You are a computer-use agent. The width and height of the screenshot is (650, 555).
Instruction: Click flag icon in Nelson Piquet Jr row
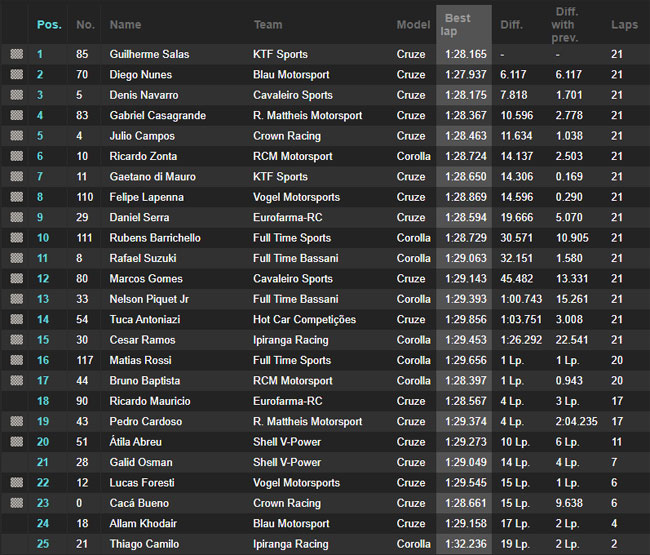(x=17, y=298)
